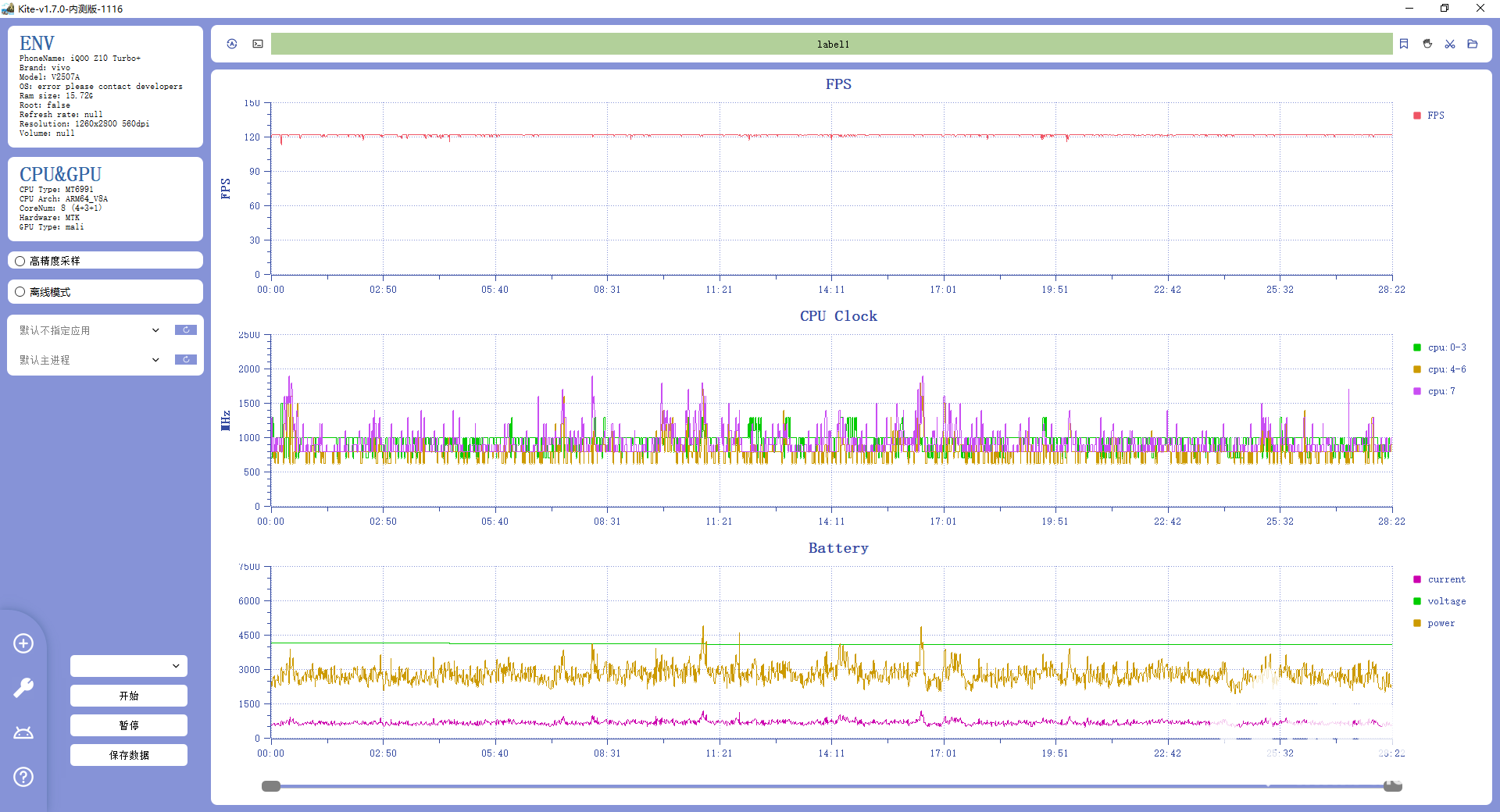
Task: Open the wrench tools icon
Action: [23, 688]
